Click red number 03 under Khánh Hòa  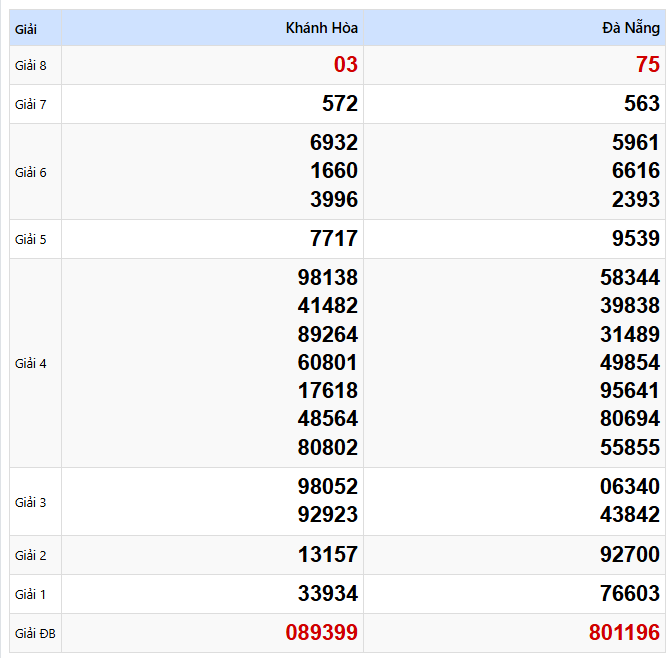pyautogui.click(x=346, y=65)
